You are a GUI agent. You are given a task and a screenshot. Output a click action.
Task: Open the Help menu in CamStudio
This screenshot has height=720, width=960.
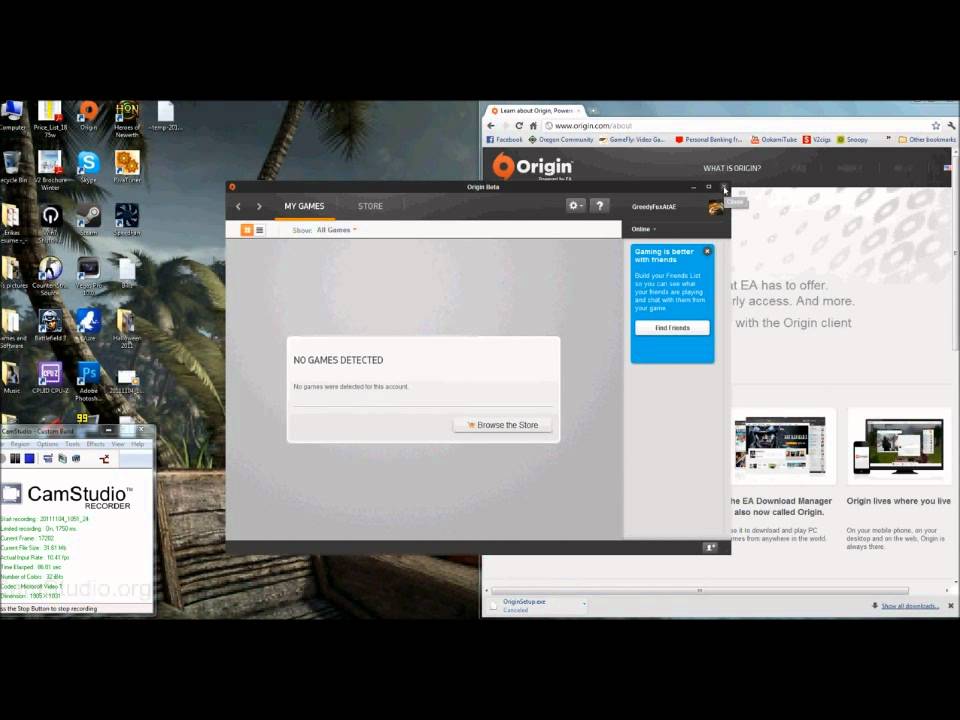pos(138,444)
